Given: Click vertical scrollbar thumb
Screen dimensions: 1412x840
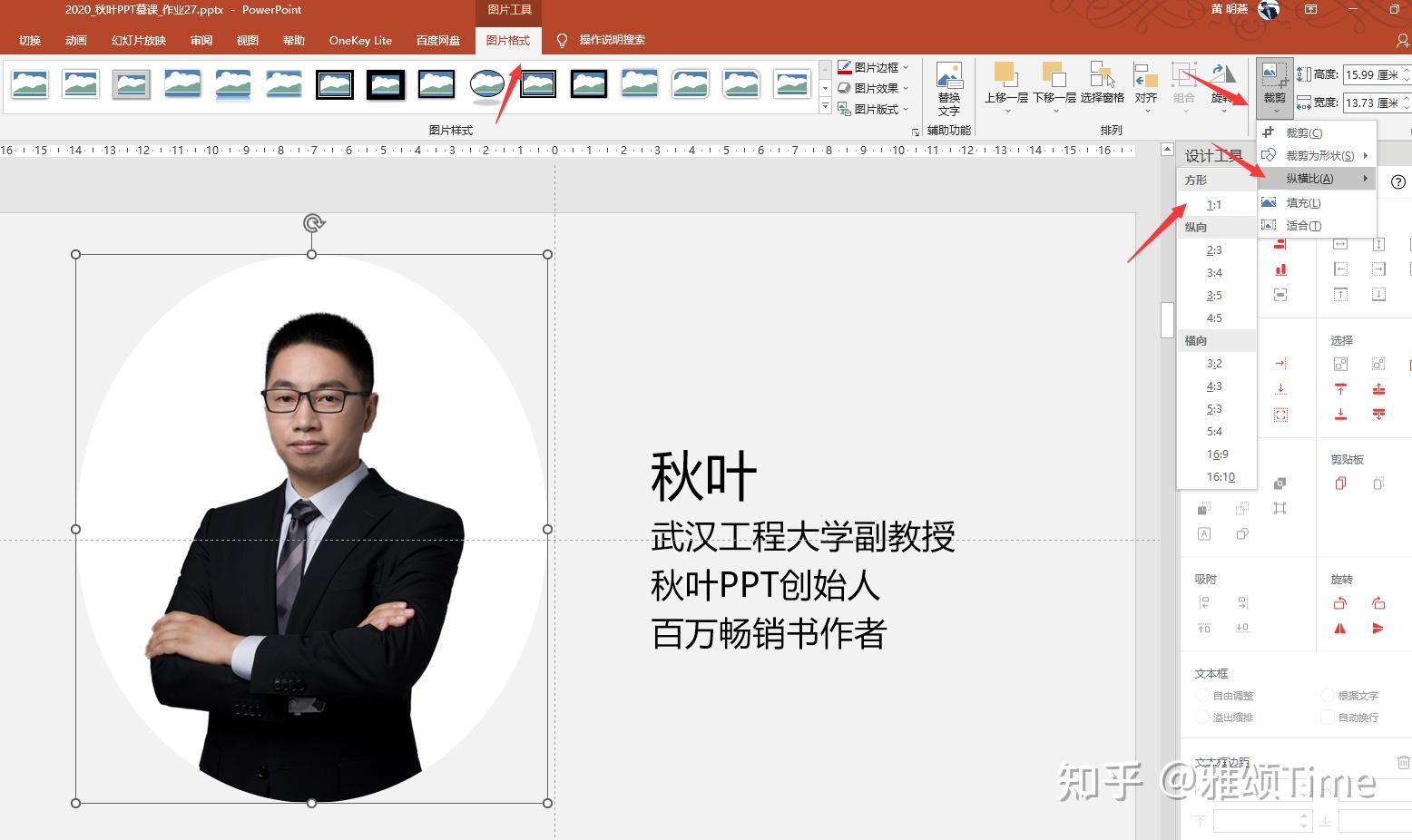Looking at the screenshot, I should click(1168, 319).
